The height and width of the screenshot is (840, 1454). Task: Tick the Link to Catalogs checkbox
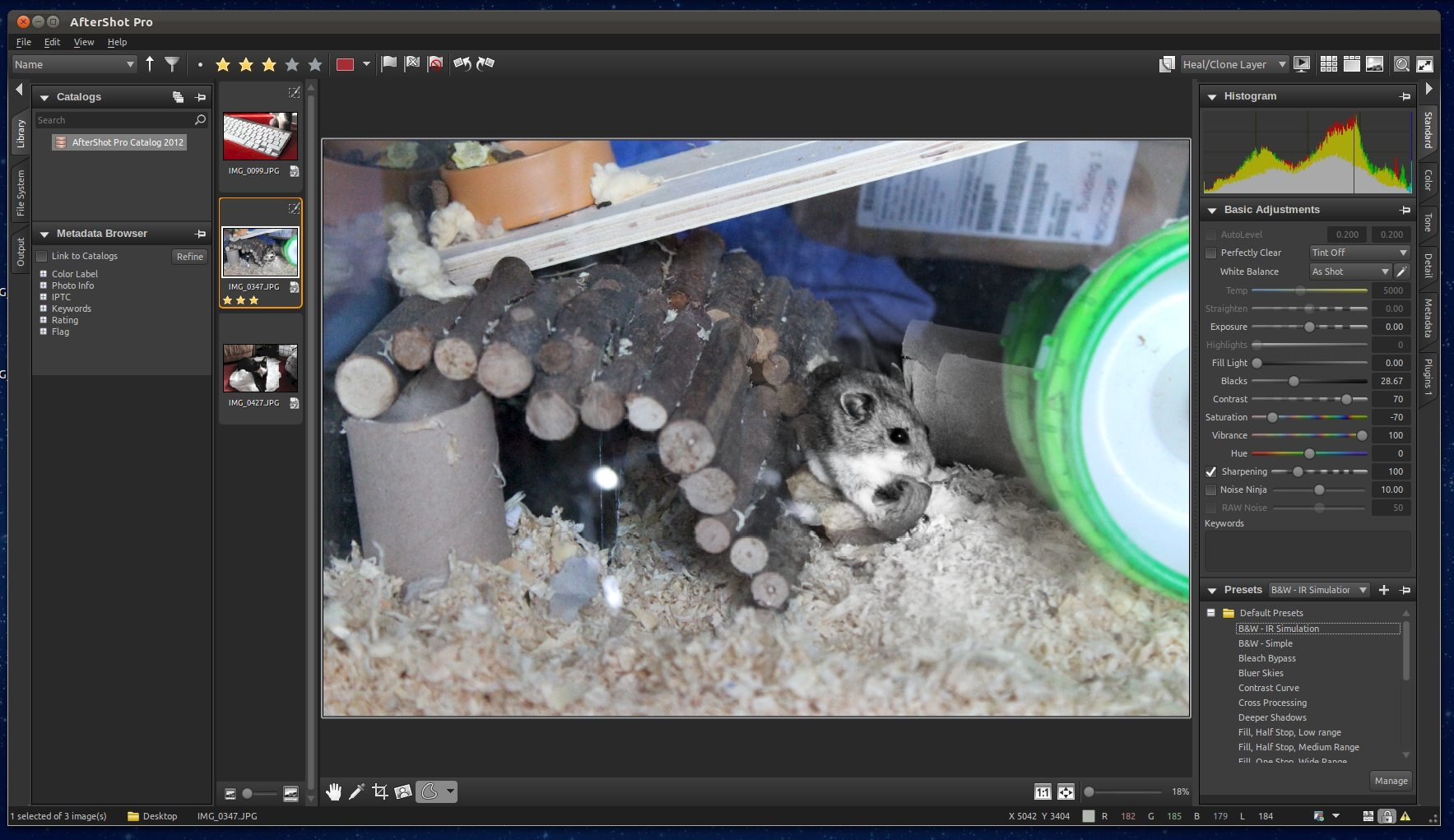point(42,256)
